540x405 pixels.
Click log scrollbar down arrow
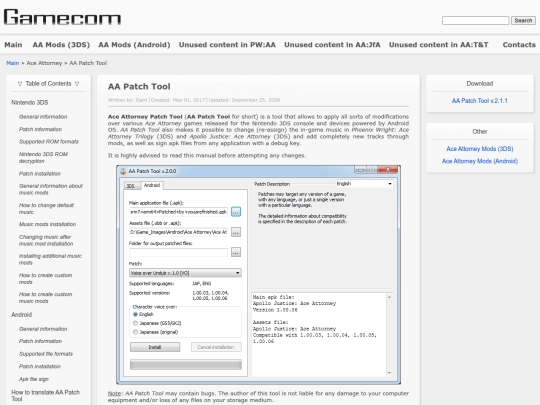click(x=390, y=373)
